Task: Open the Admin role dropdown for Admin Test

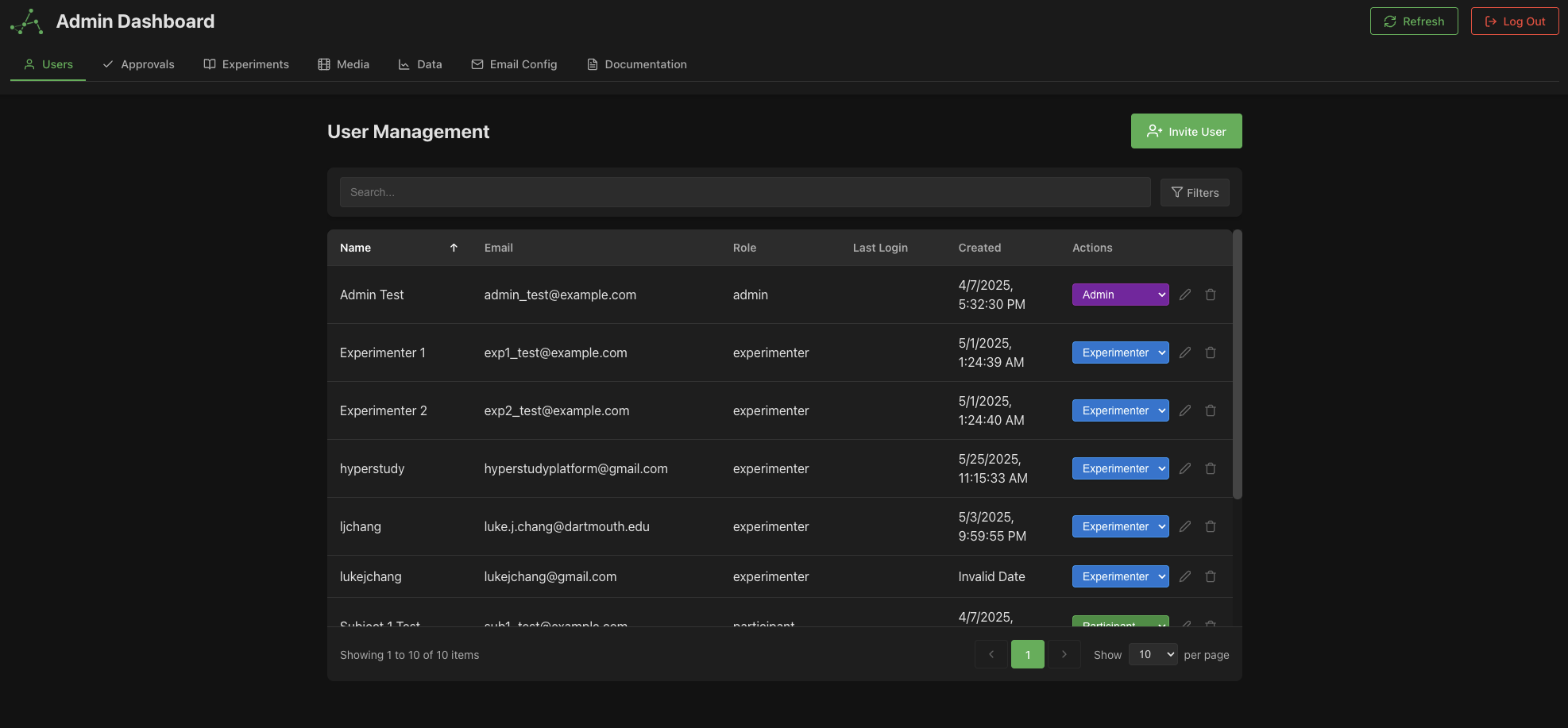Action: [x=1120, y=295]
